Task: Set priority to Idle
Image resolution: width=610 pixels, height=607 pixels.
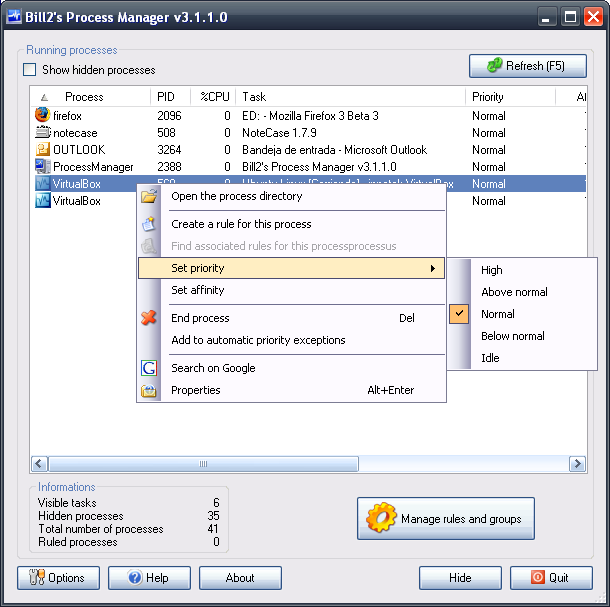Action: 522,358
